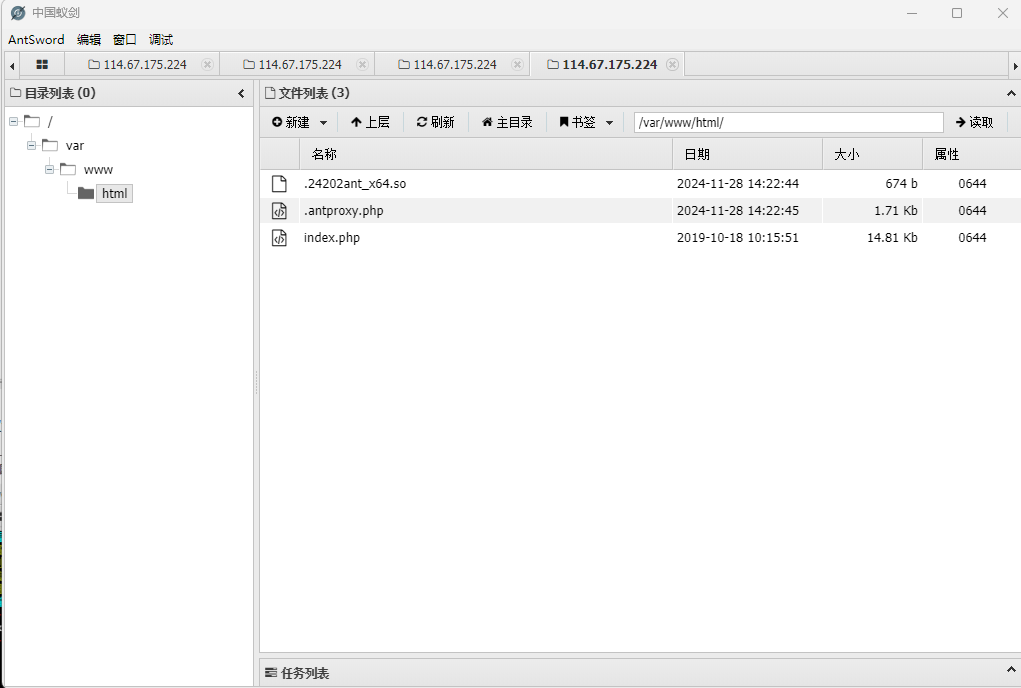Collapse the root folder tree node
Screen dimensions: 1021x688
(x=14, y=121)
